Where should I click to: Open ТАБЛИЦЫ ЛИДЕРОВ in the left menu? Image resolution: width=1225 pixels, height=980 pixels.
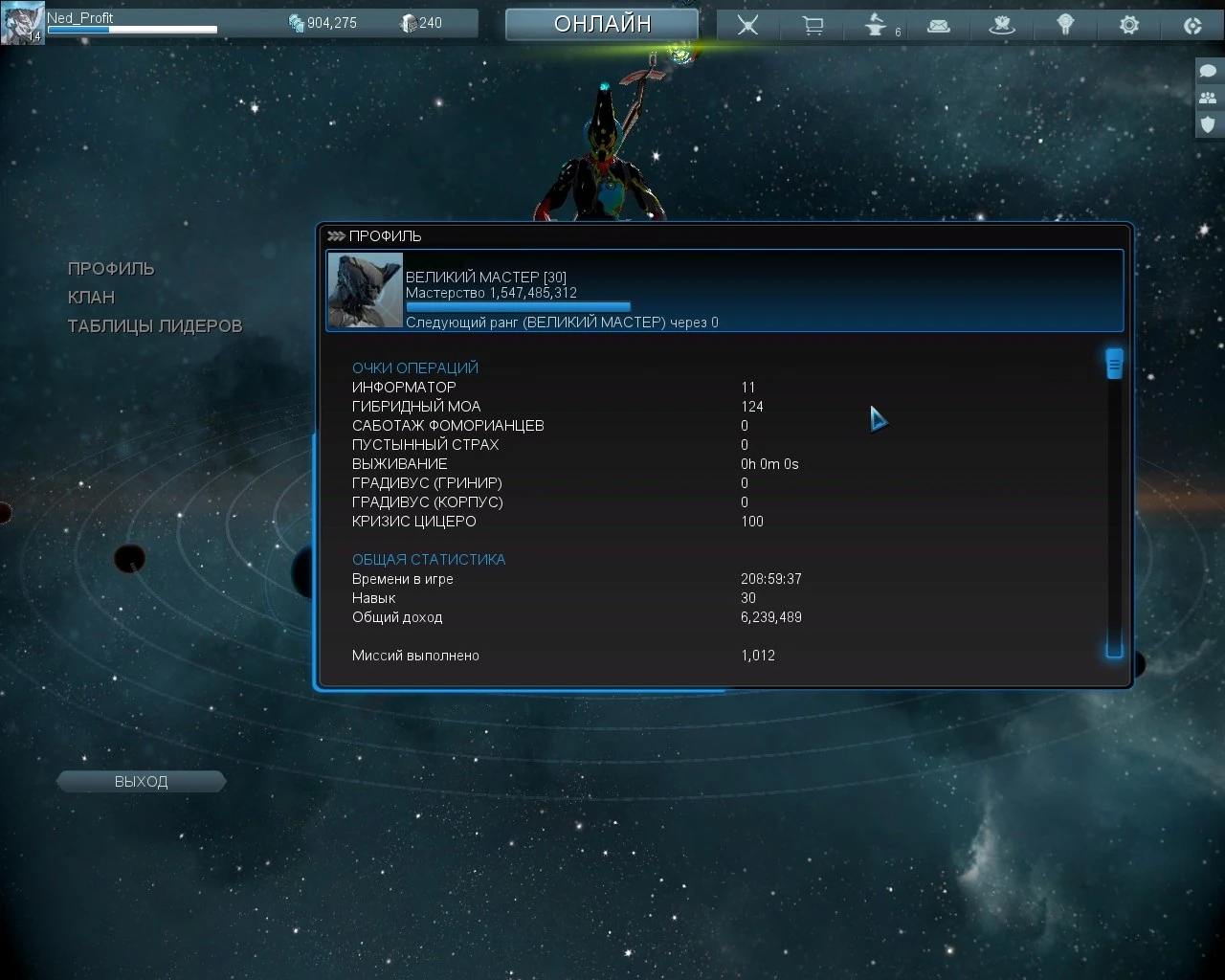[155, 326]
